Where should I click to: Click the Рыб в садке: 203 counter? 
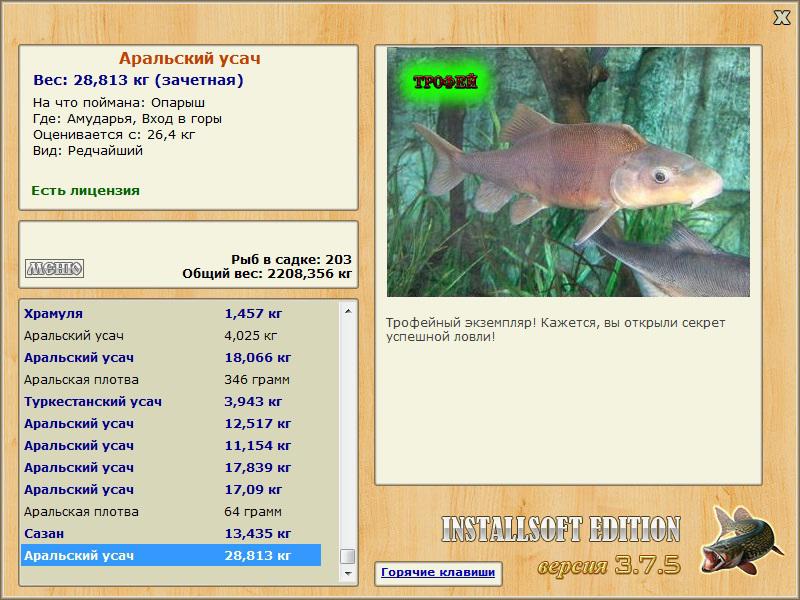pyautogui.click(x=291, y=259)
